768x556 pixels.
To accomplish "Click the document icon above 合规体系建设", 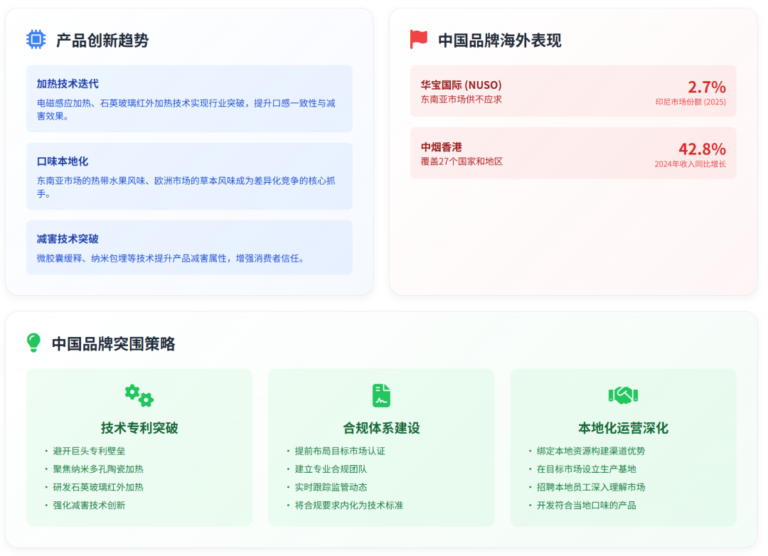I will 381,395.
